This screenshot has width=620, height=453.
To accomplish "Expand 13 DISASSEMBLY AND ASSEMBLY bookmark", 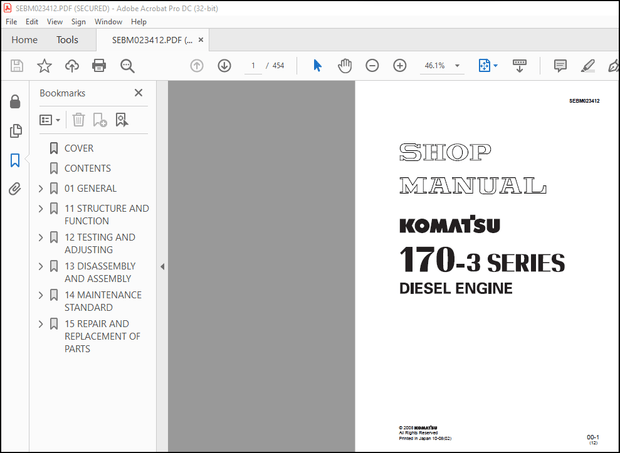I will (41, 266).
